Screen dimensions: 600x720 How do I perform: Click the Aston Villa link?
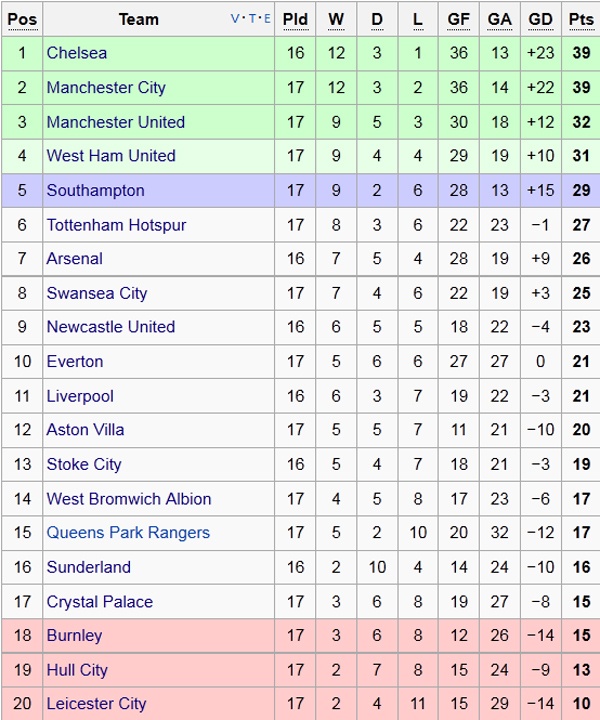click(86, 430)
